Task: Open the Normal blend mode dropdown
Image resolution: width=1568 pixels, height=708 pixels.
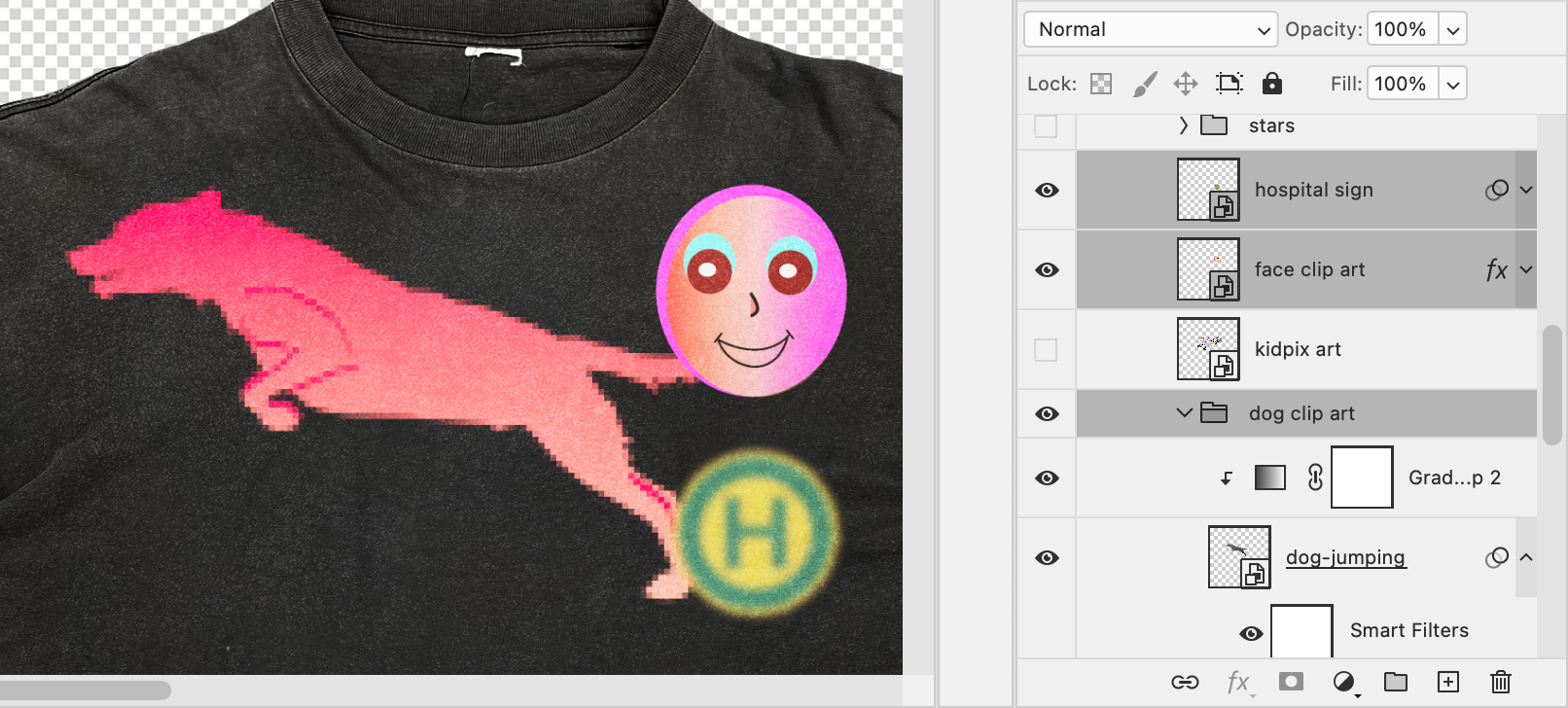Action: pos(1151,29)
